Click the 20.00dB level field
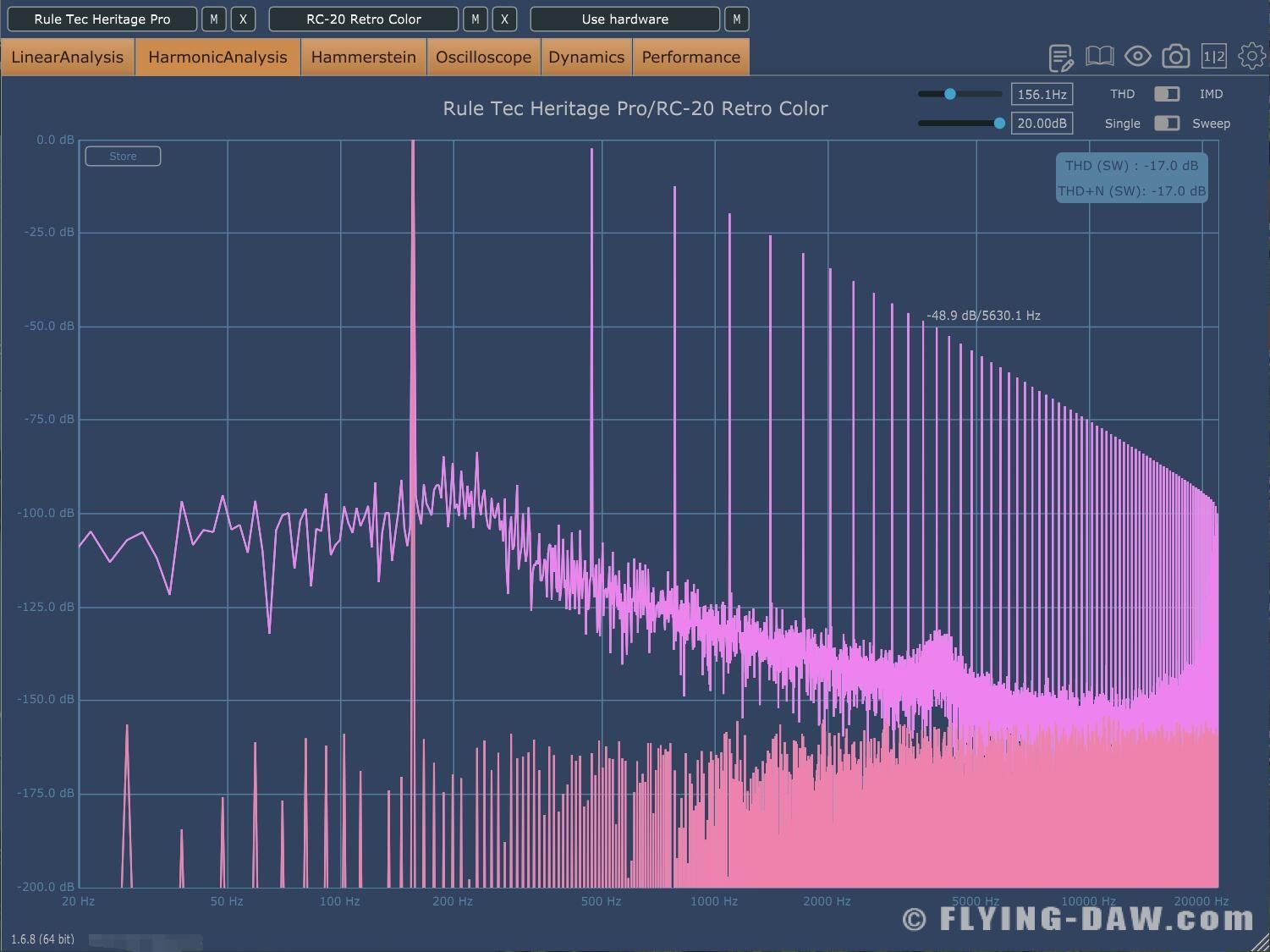Viewport: 1270px width, 952px height. click(x=1042, y=123)
